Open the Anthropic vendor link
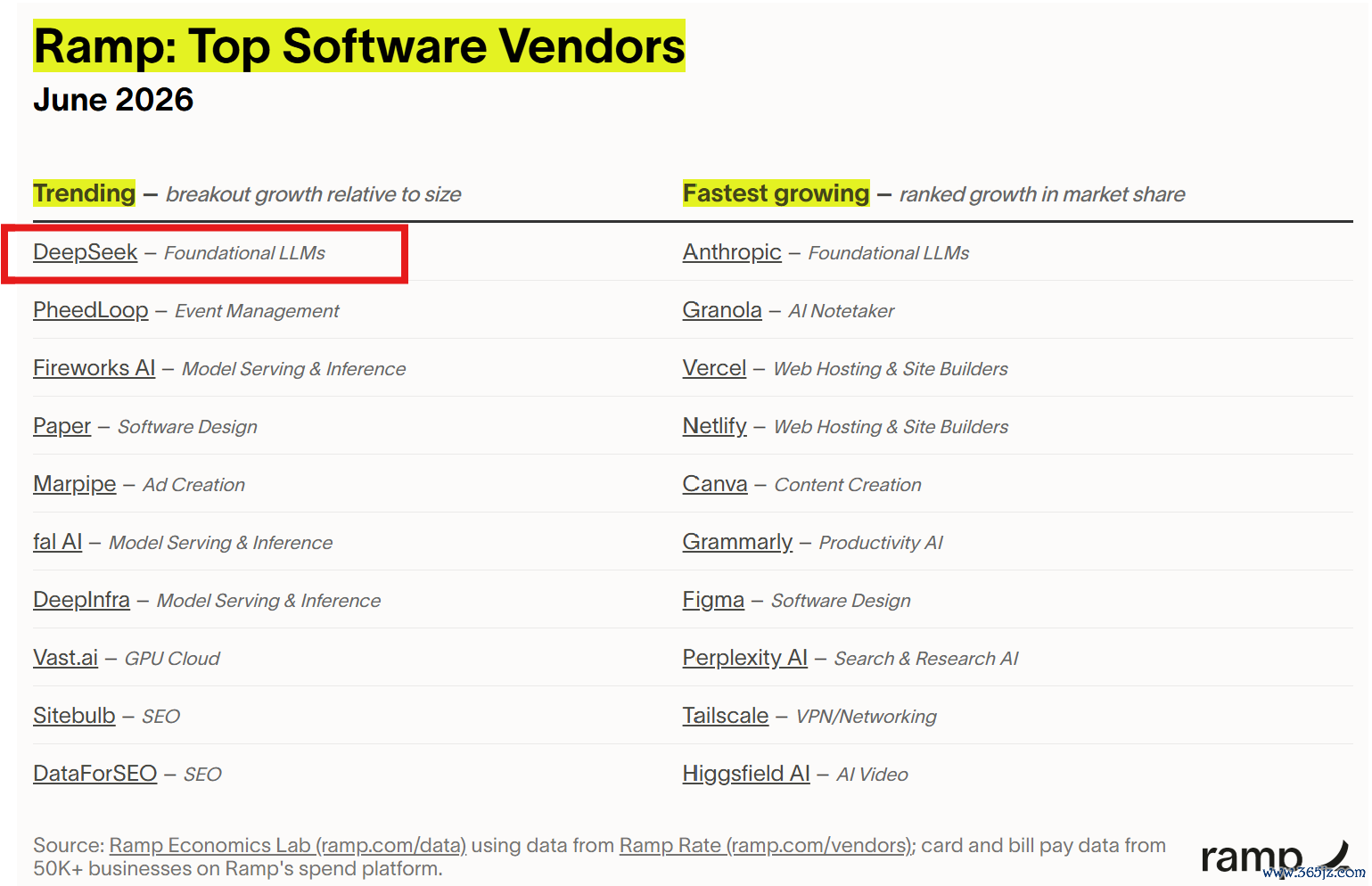Viewport: 1372px width, 886px height. pyautogui.click(x=732, y=252)
